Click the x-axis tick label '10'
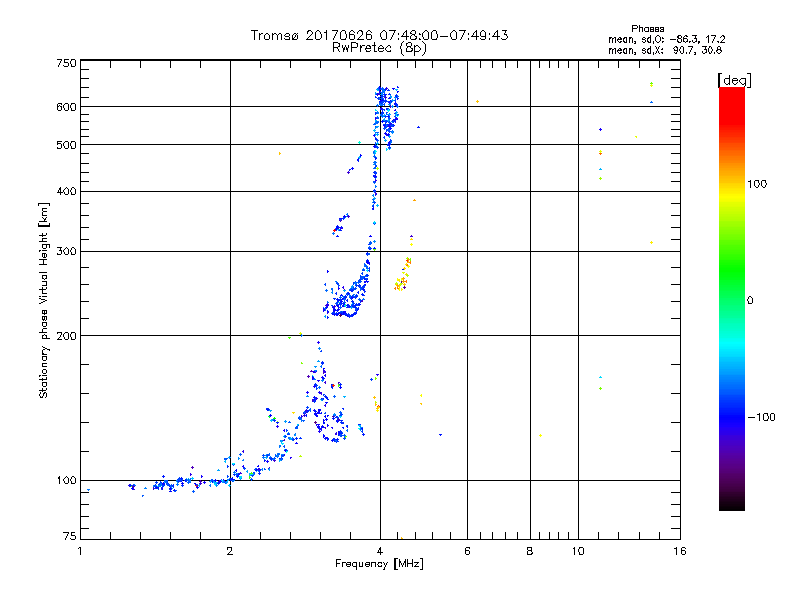 (578, 551)
